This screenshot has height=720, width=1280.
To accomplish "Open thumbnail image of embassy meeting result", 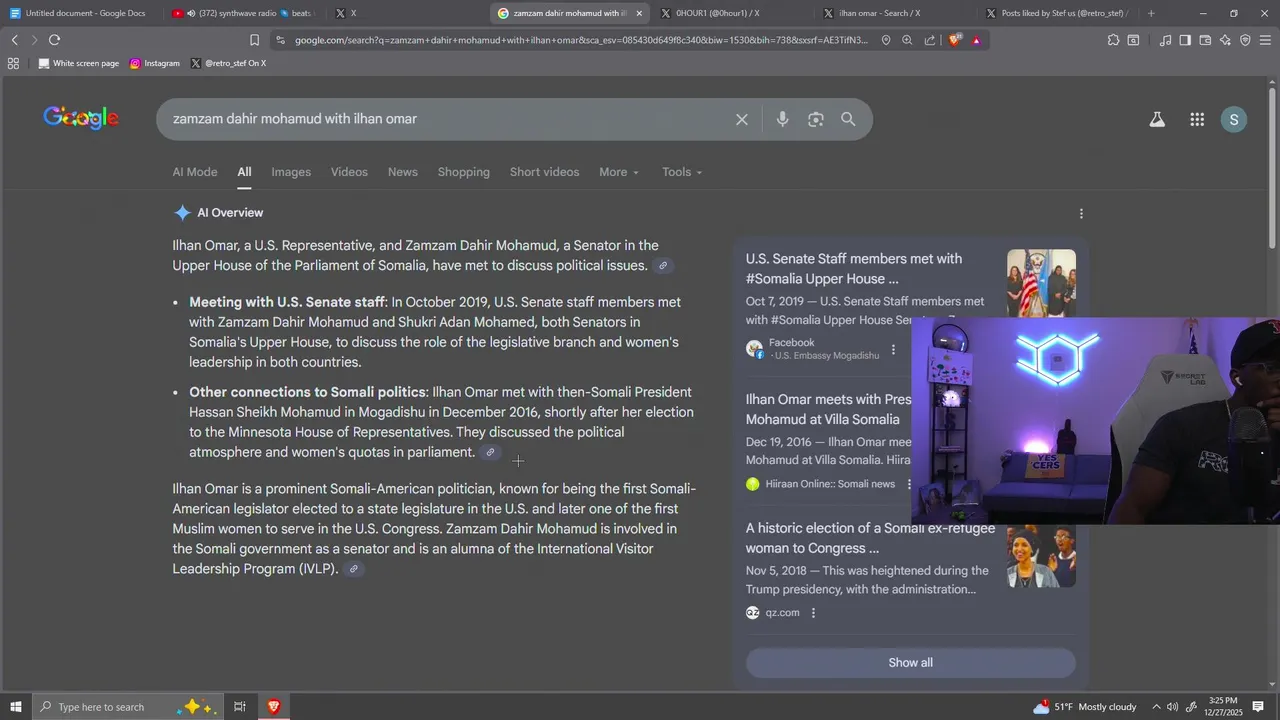I will click(1041, 284).
